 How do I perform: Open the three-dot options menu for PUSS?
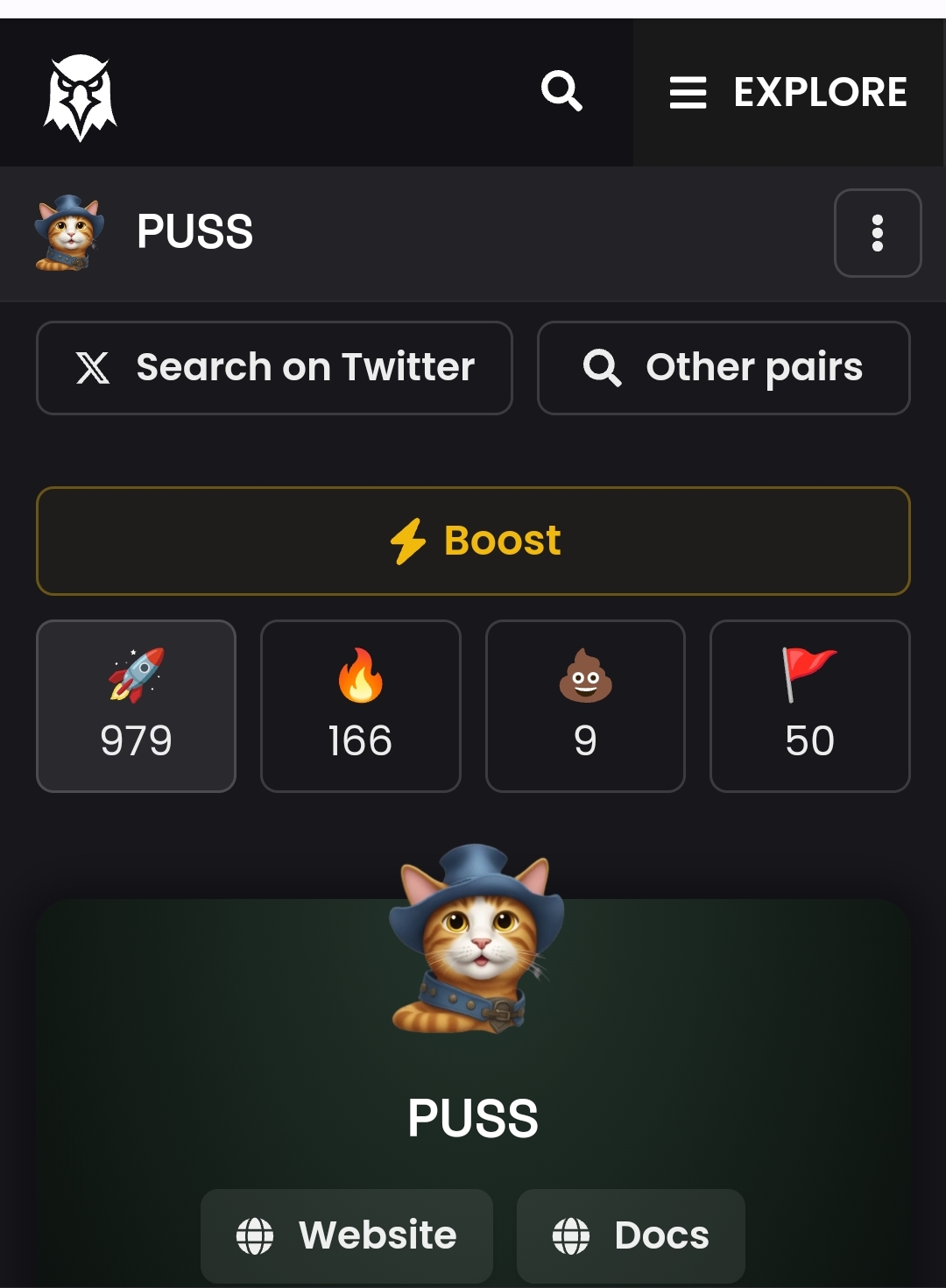(x=878, y=233)
